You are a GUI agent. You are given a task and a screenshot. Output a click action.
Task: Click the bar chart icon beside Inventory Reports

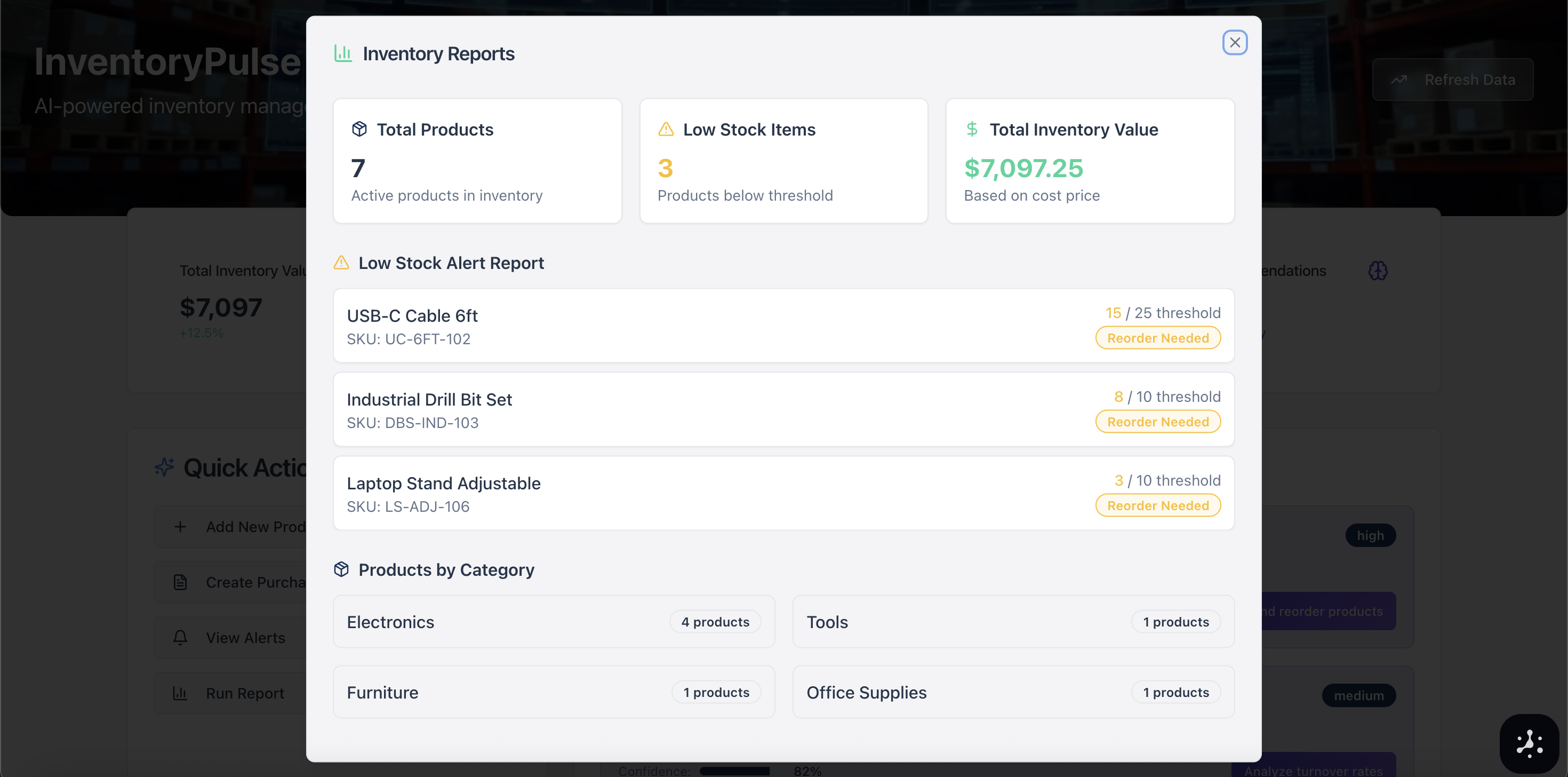pyautogui.click(x=343, y=53)
